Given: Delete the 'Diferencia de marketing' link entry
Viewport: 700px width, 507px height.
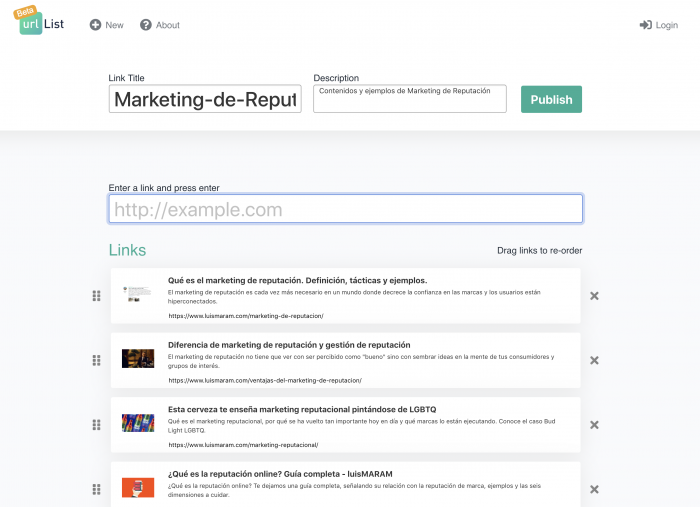Looking at the screenshot, I should (594, 360).
